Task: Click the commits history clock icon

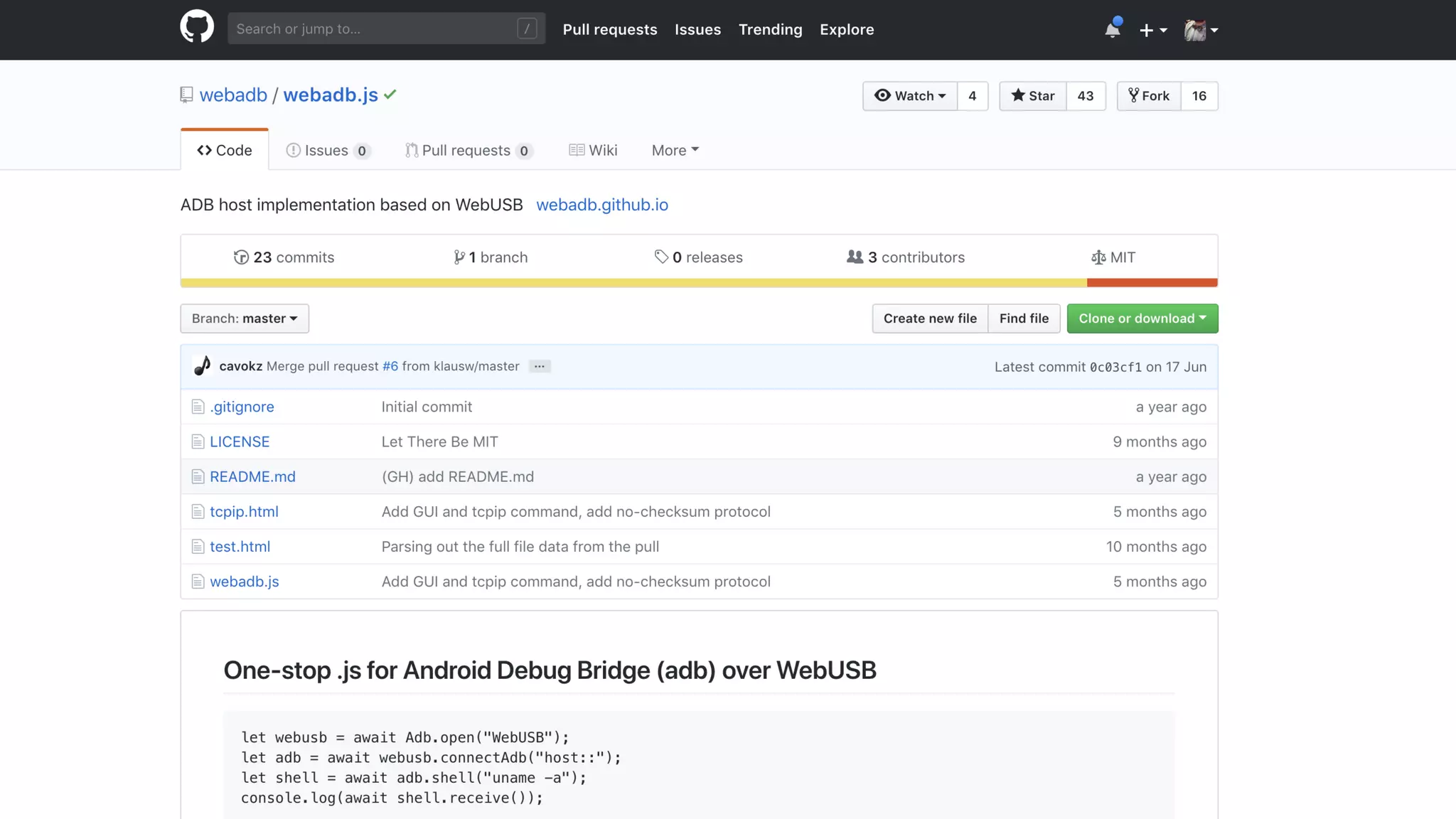Action: [x=241, y=257]
